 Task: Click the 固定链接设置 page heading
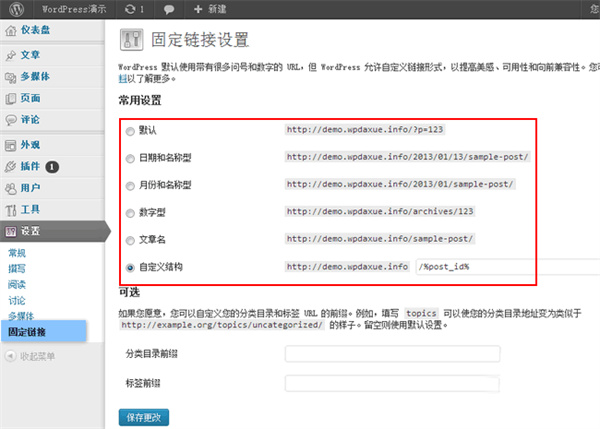pyautogui.click(x=200, y=40)
